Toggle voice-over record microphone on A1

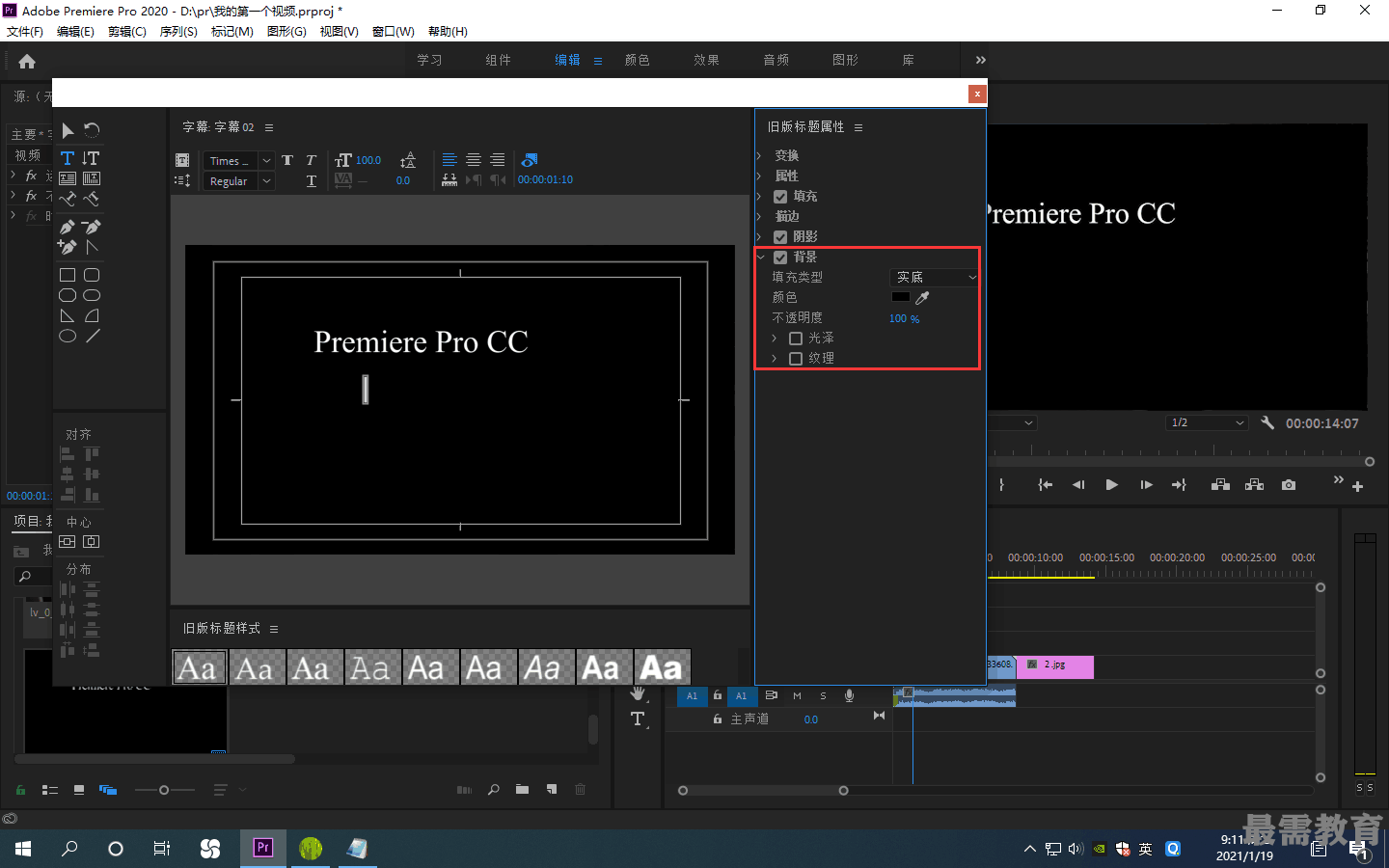(x=849, y=695)
